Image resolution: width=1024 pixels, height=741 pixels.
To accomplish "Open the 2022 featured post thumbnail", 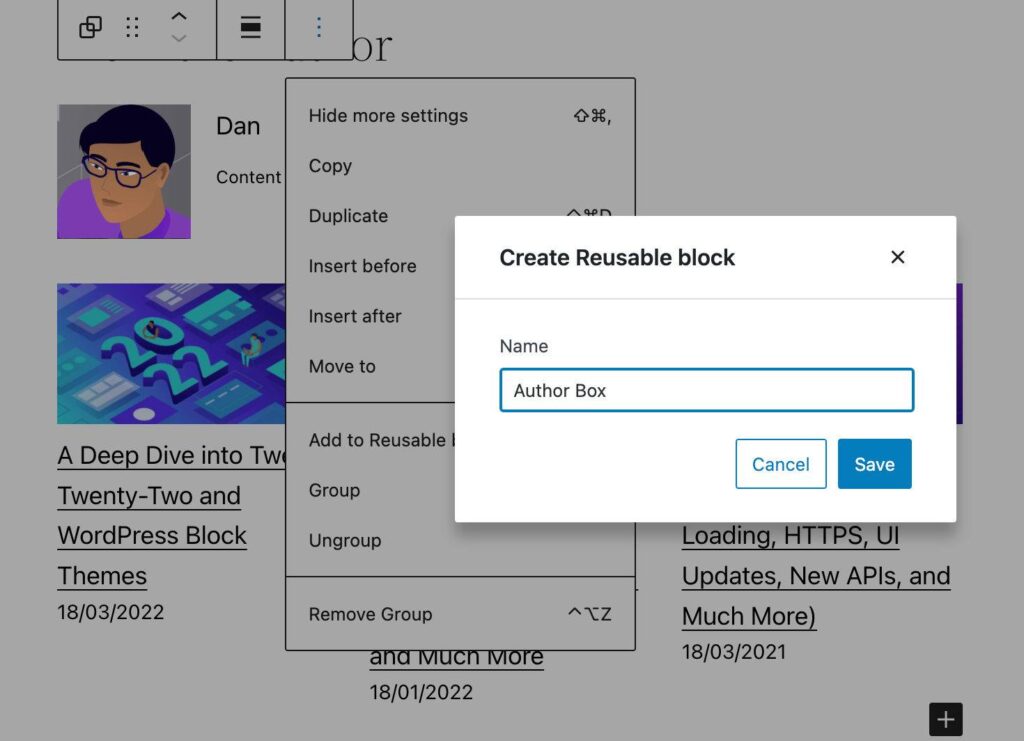I will coord(171,353).
